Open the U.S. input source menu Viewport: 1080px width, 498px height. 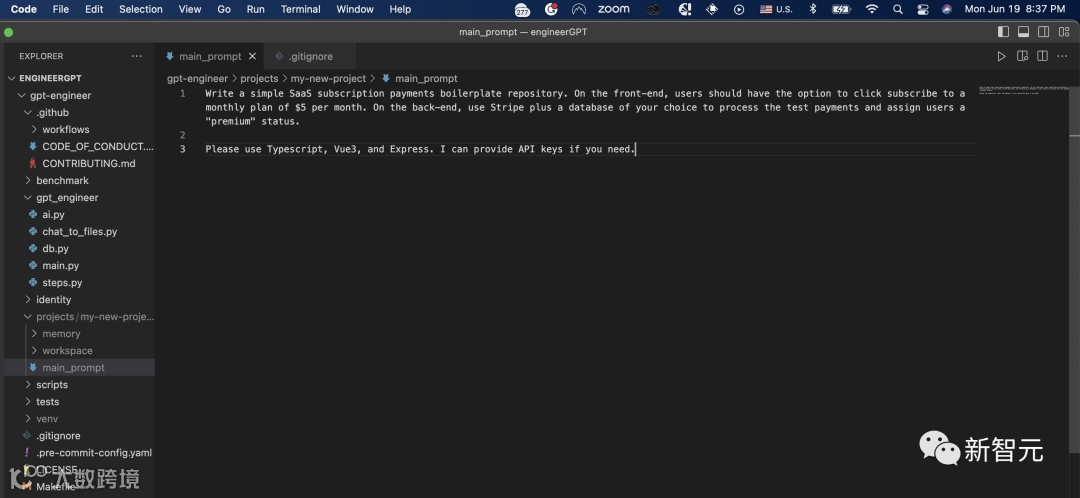click(776, 9)
